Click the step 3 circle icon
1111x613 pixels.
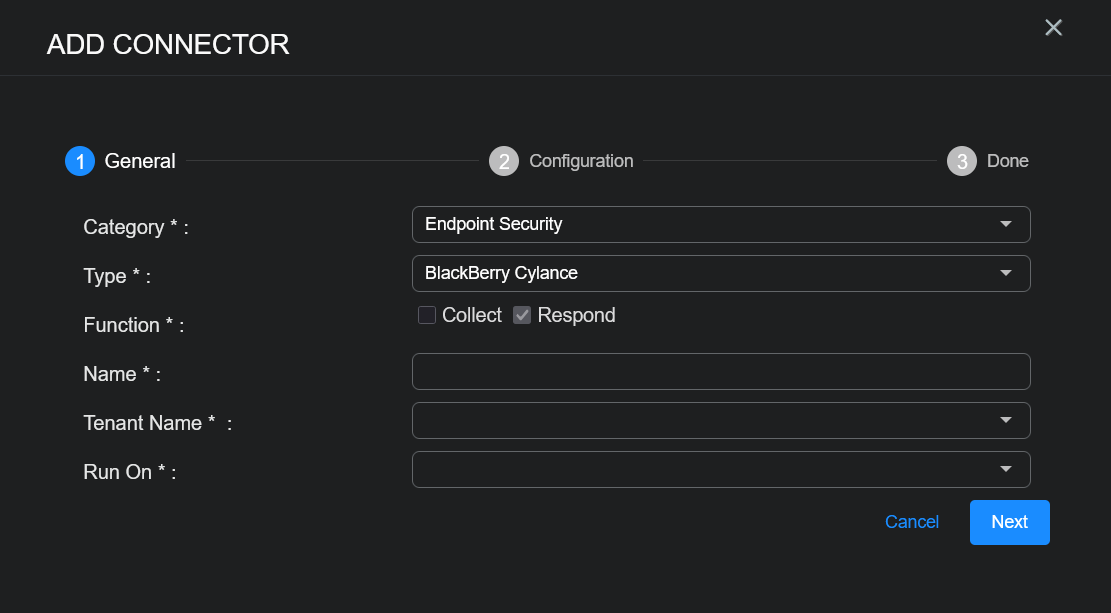tap(962, 161)
